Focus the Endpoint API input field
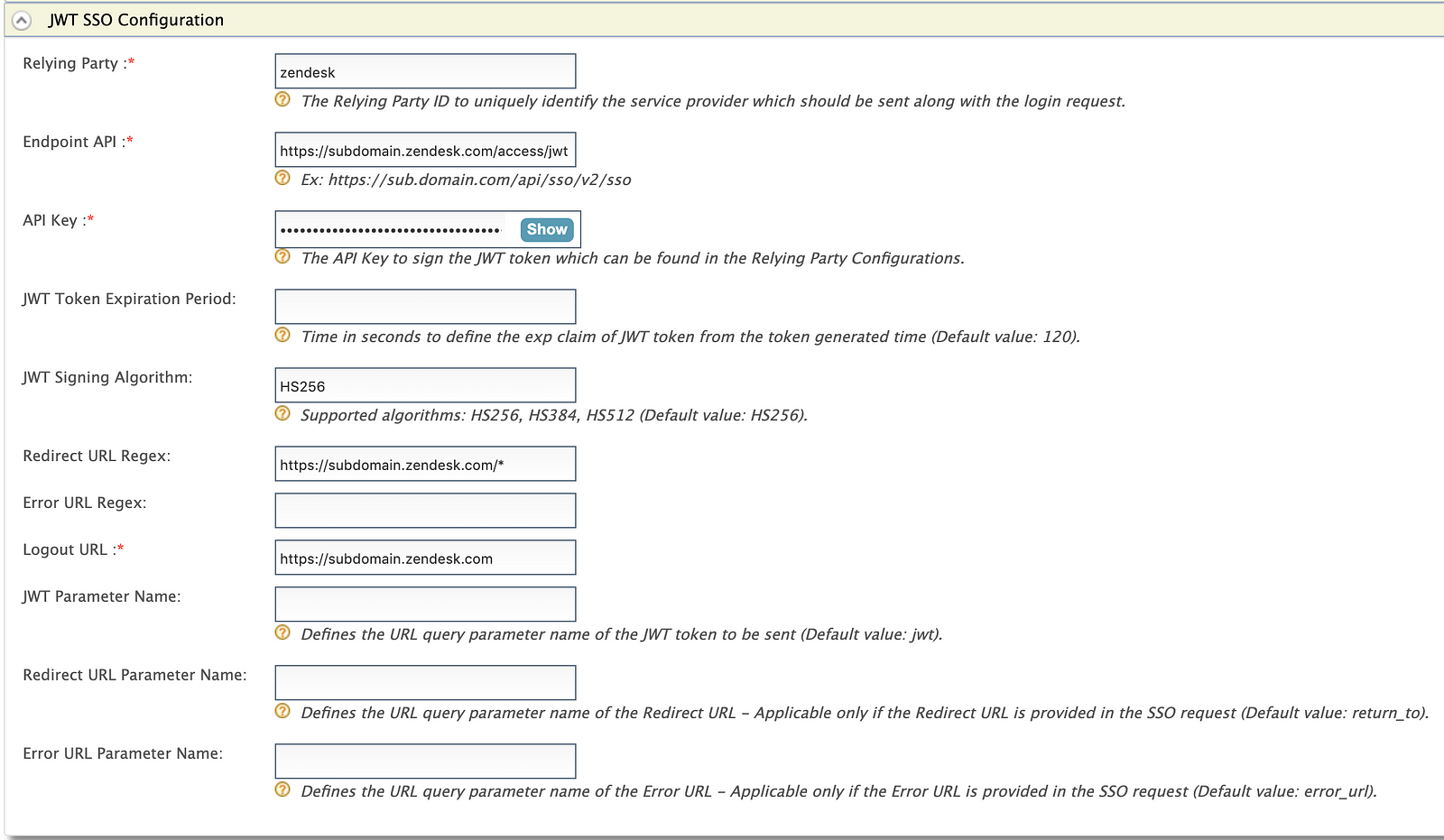The width and height of the screenshot is (1444, 840). point(425,150)
